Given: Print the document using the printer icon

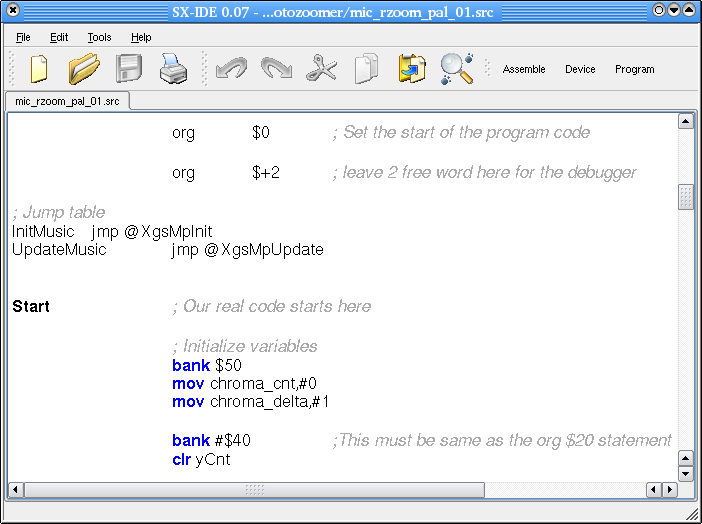Looking at the screenshot, I should (173, 69).
